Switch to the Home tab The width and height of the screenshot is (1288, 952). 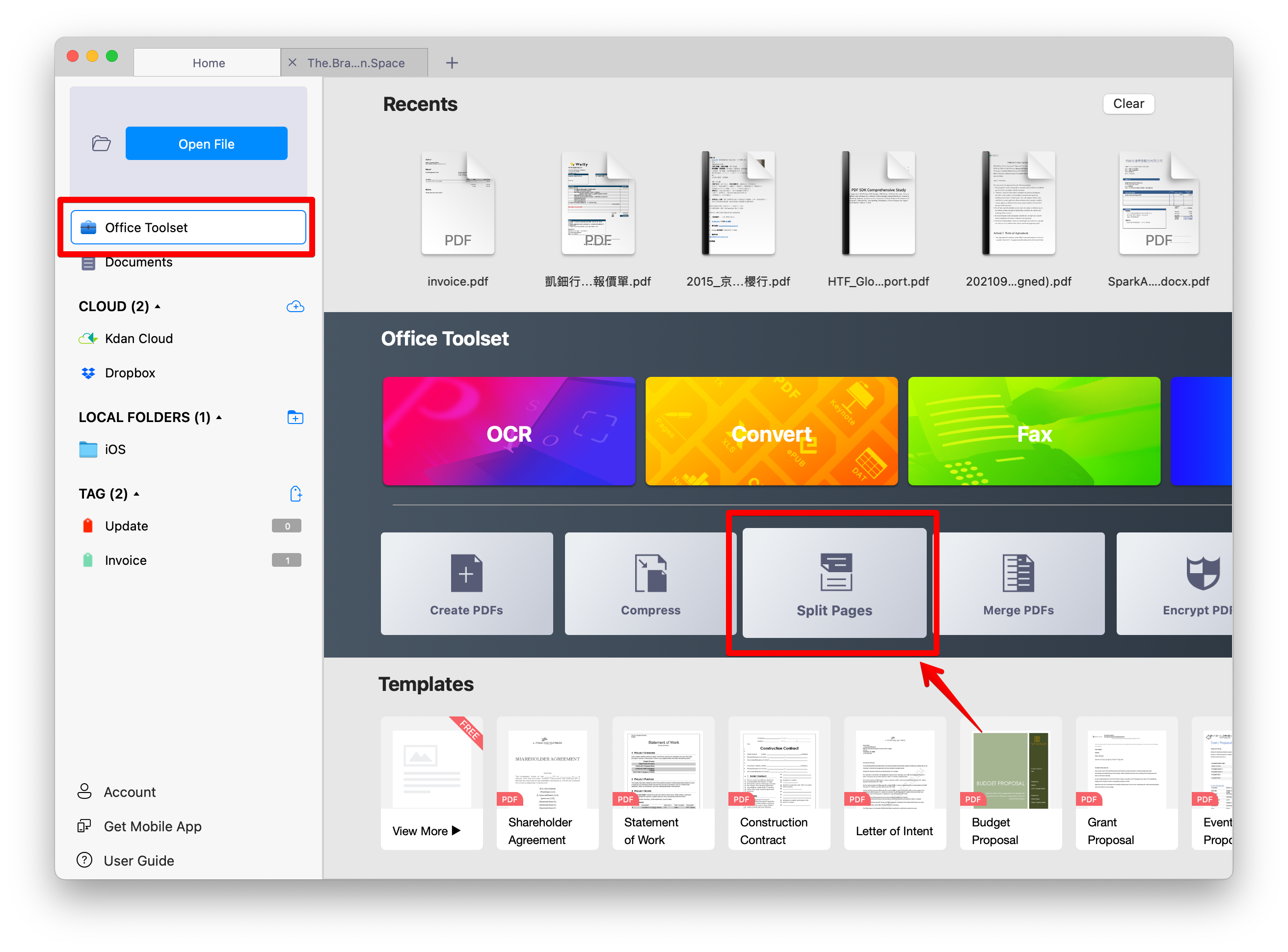tap(208, 63)
